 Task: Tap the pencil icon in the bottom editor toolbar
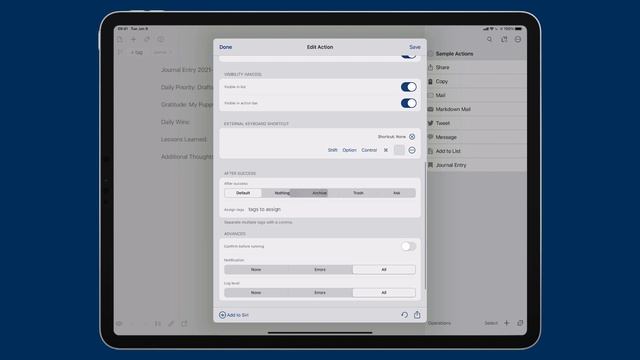tap(171, 324)
